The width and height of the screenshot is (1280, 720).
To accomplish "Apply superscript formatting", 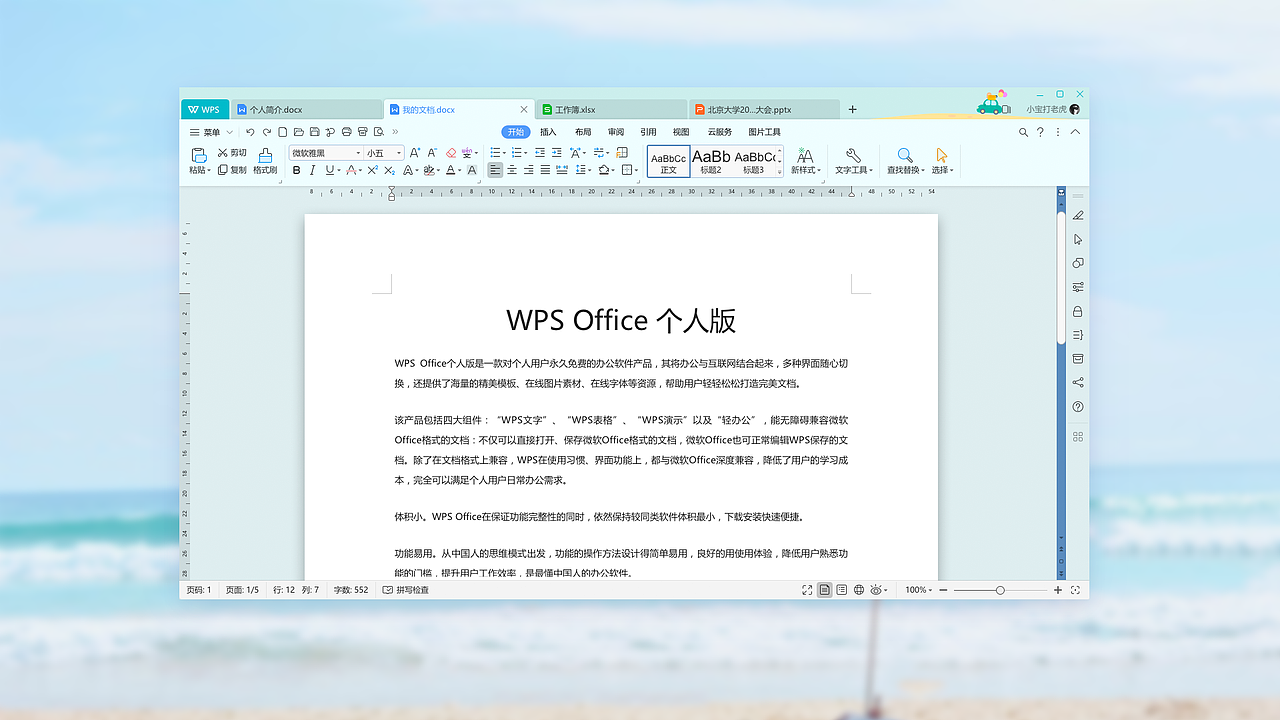I will coord(372,170).
